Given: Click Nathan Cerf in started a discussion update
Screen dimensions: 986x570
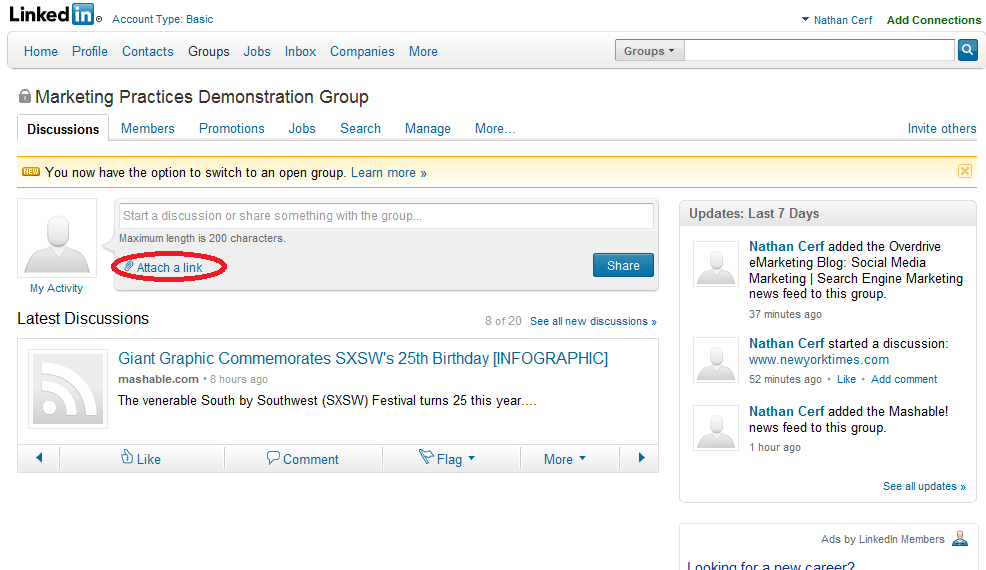Looking at the screenshot, I should click(x=786, y=343).
